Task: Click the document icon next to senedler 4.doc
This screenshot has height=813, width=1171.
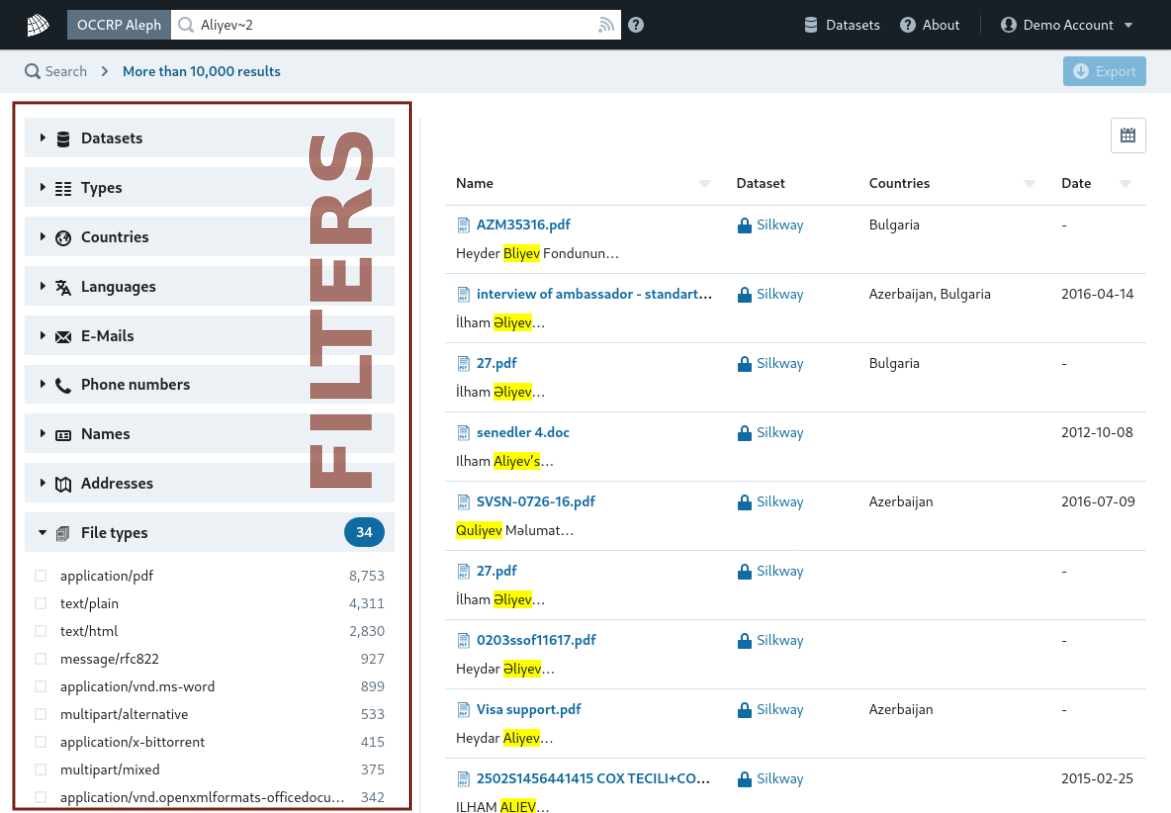Action: (464, 432)
